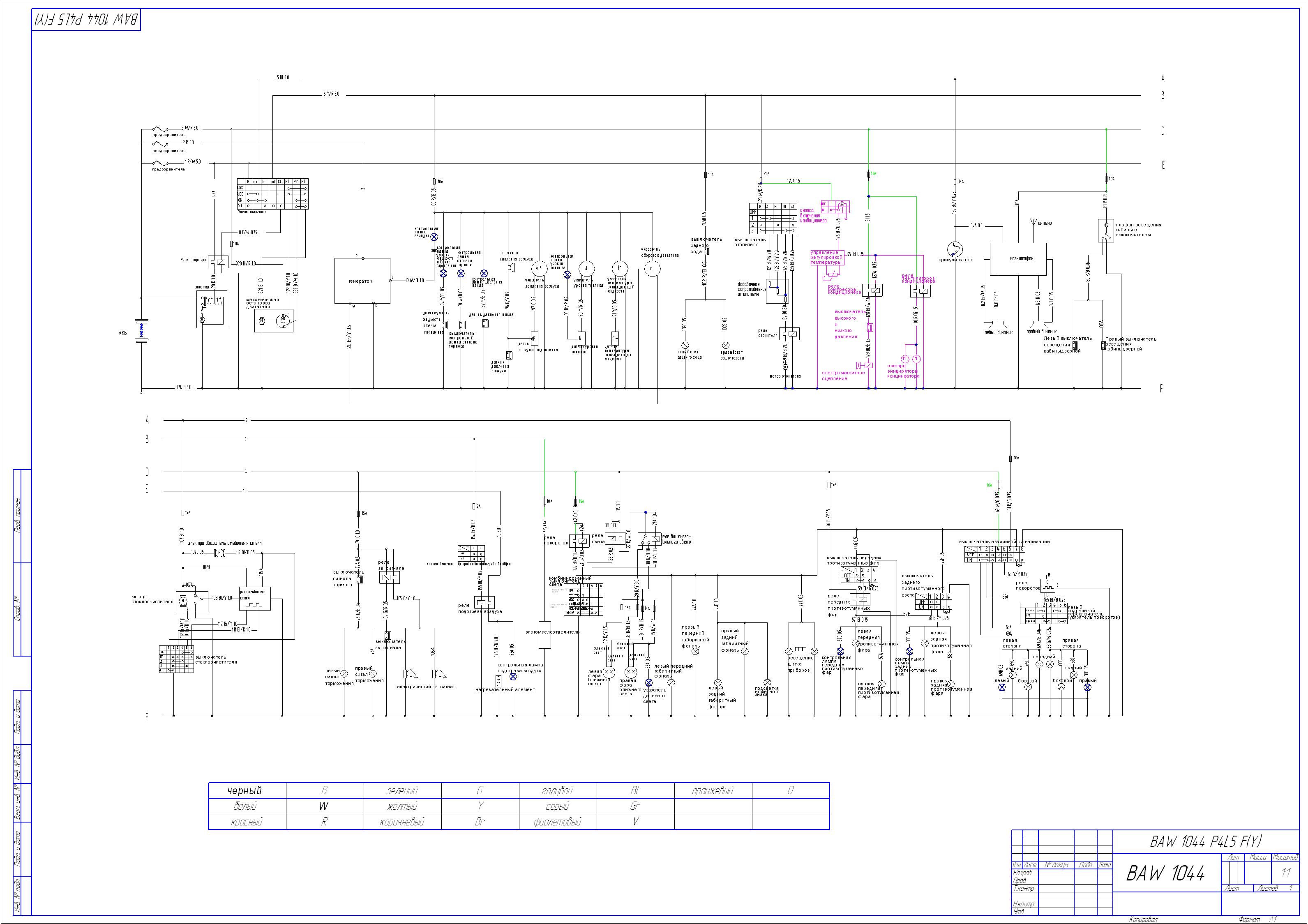
Task: Click the желтый cell in the color legend
Action: [402, 806]
